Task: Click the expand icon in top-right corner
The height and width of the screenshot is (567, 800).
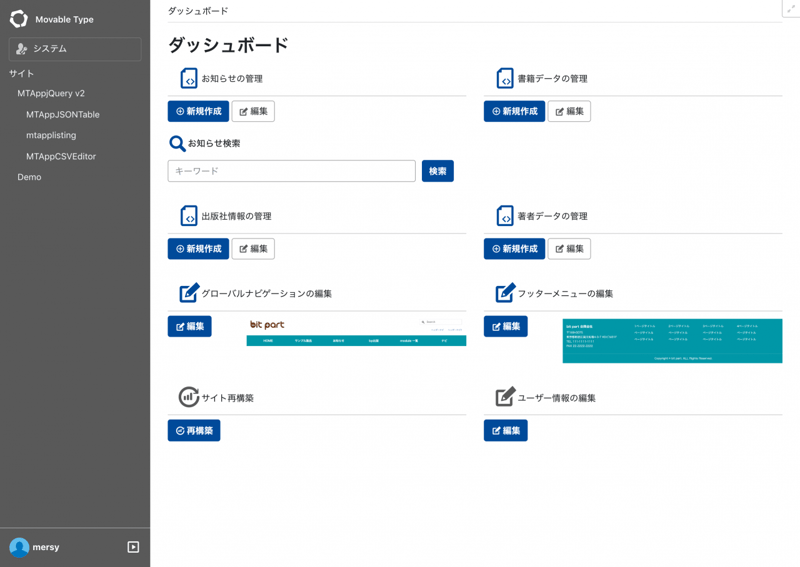Action: click(x=790, y=9)
